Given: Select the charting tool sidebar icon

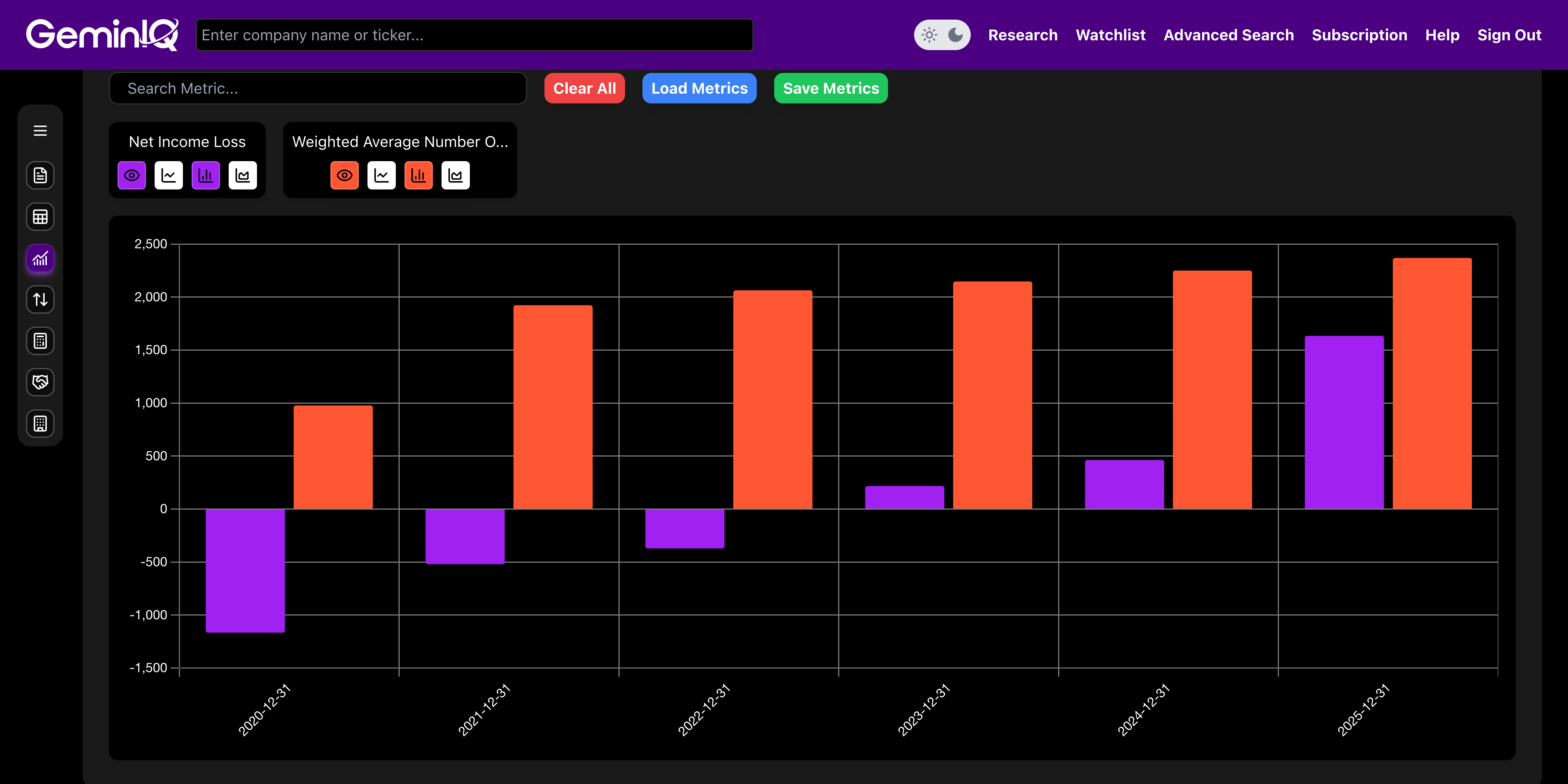Looking at the screenshot, I should tap(40, 259).
